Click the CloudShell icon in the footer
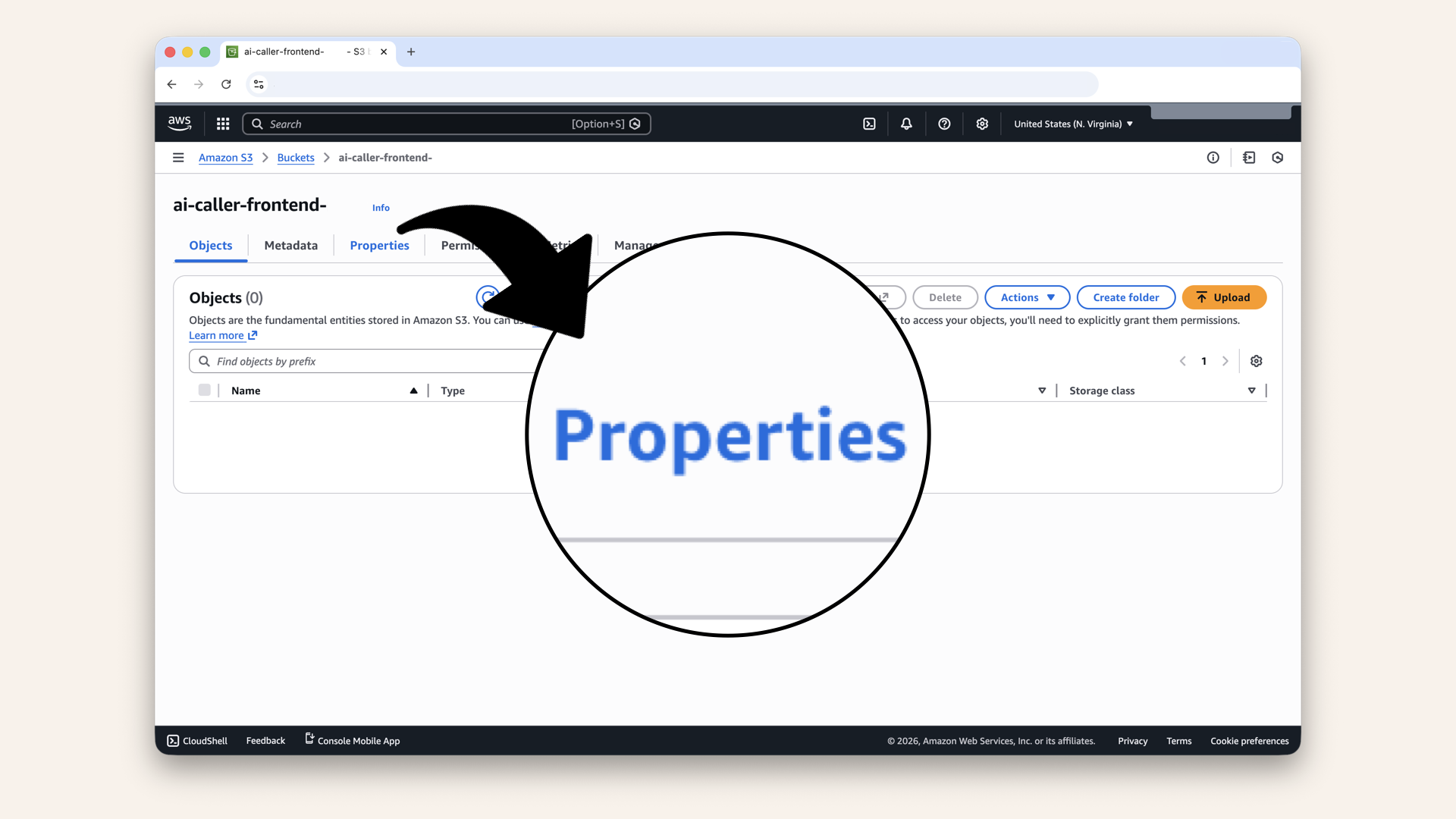 [x=173, y=740]
